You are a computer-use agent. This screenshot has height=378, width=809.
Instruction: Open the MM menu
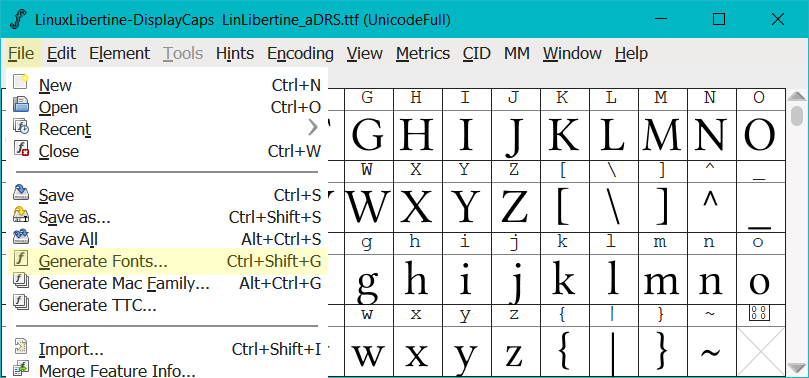point(517,53)
